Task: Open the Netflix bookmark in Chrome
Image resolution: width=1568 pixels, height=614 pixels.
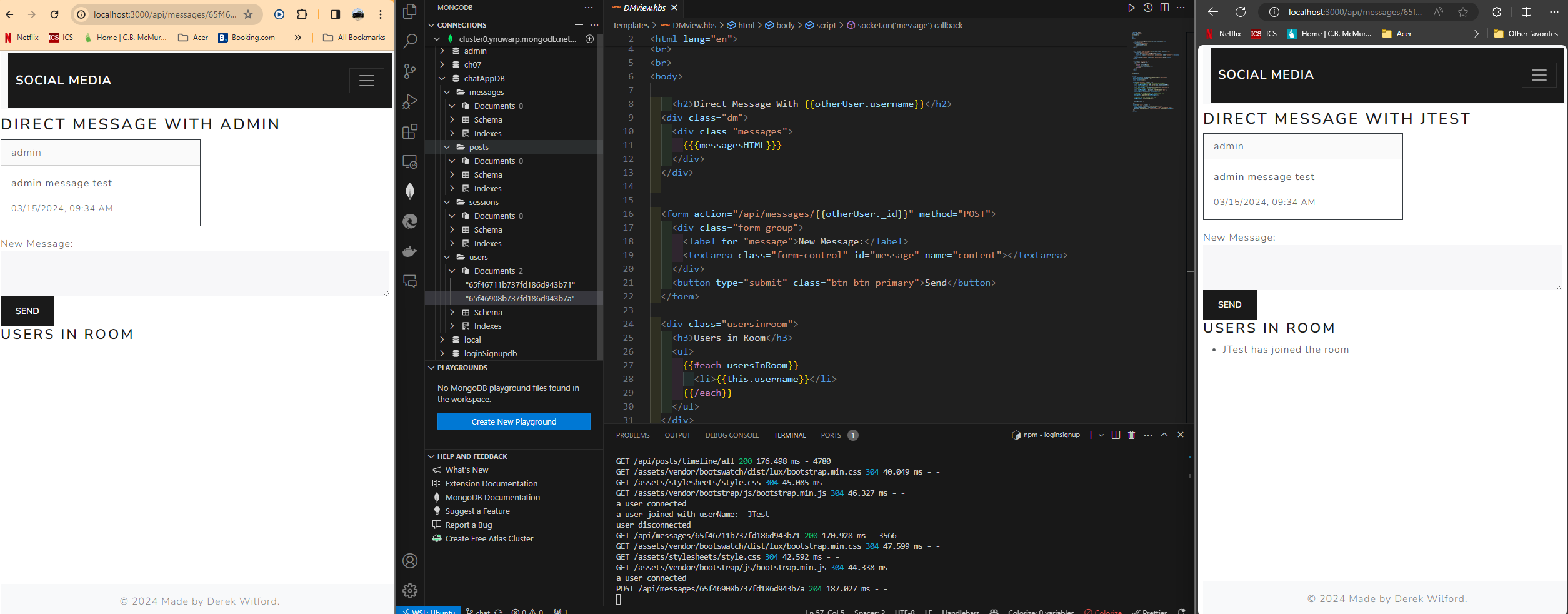Action: 22,38
